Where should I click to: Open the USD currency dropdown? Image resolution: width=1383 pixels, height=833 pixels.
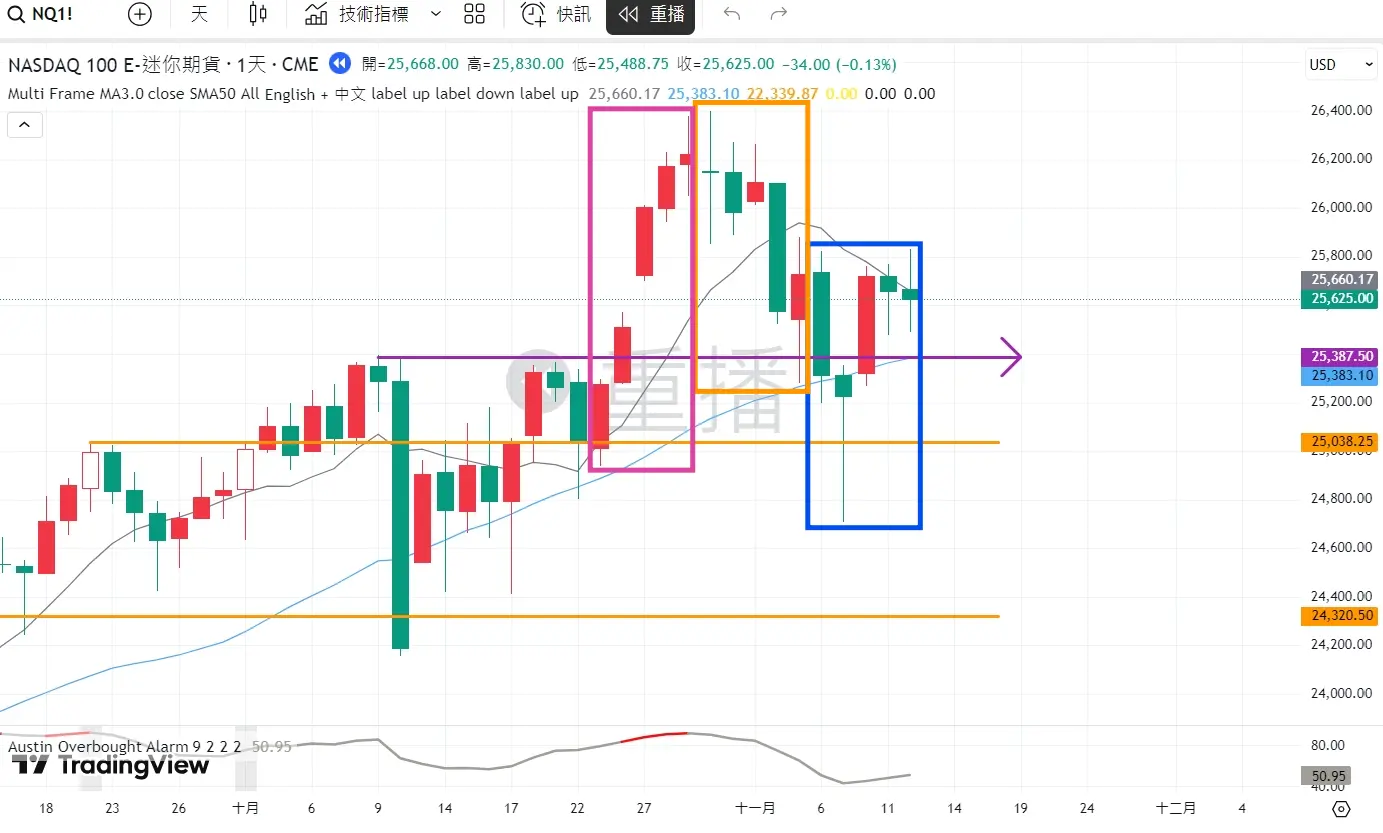1341,64
